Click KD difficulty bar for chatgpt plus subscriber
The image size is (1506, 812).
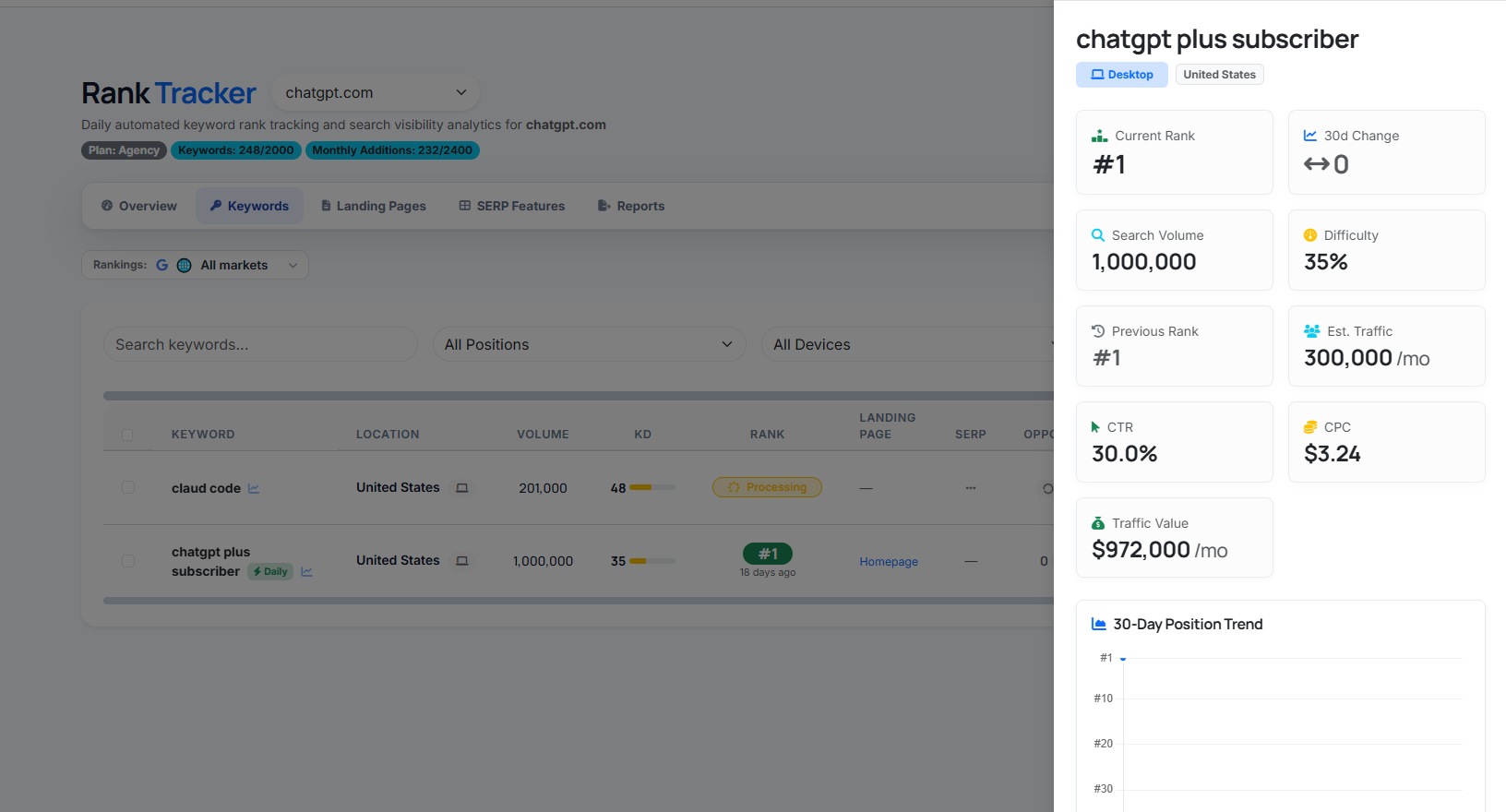coord(652,561)
